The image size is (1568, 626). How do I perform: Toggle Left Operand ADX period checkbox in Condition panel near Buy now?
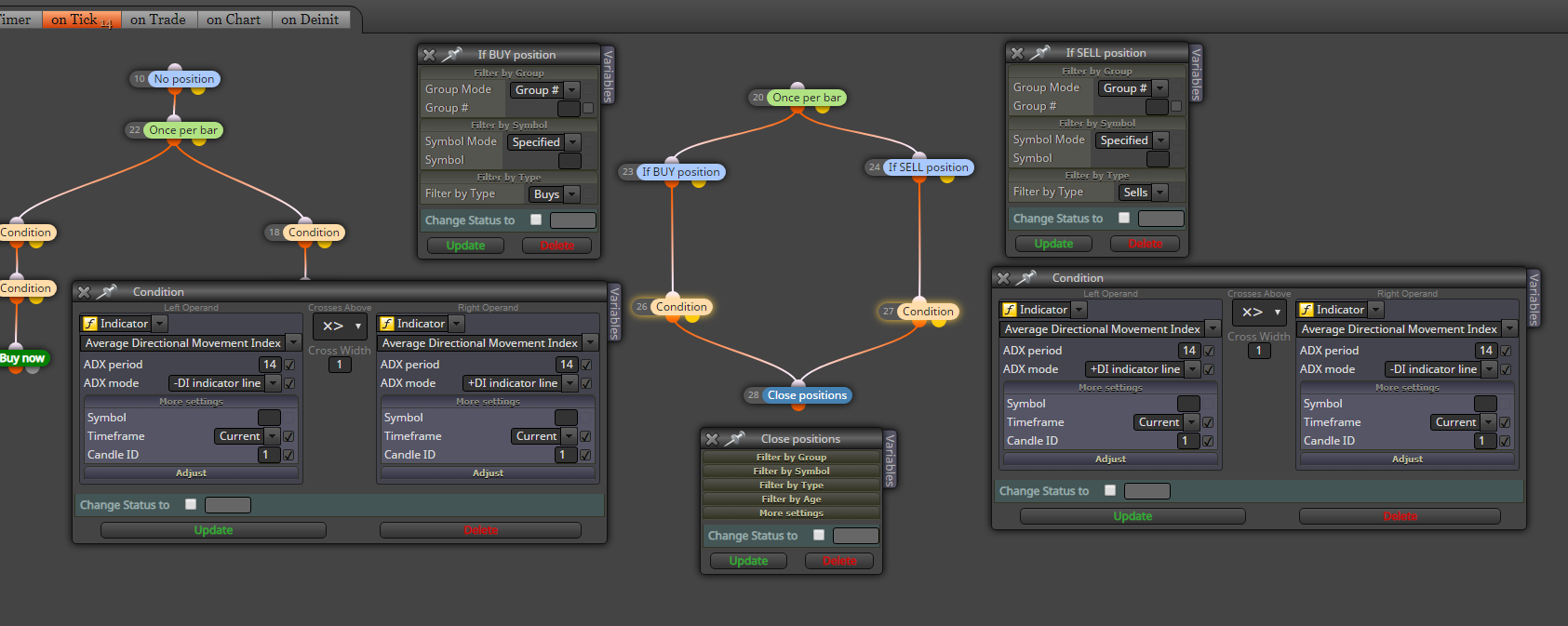289,365
